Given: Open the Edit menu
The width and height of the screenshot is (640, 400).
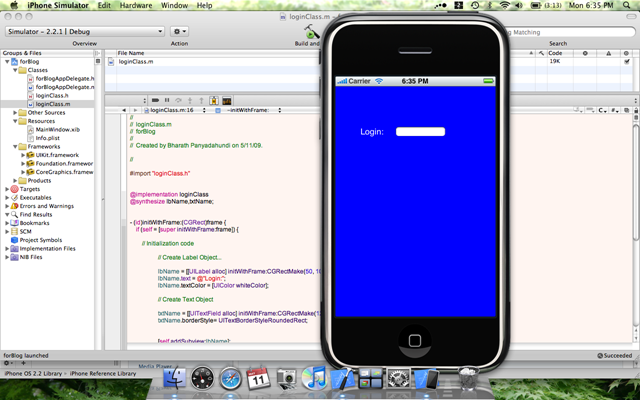Looking at the screenshot, I should pos(104,5).
